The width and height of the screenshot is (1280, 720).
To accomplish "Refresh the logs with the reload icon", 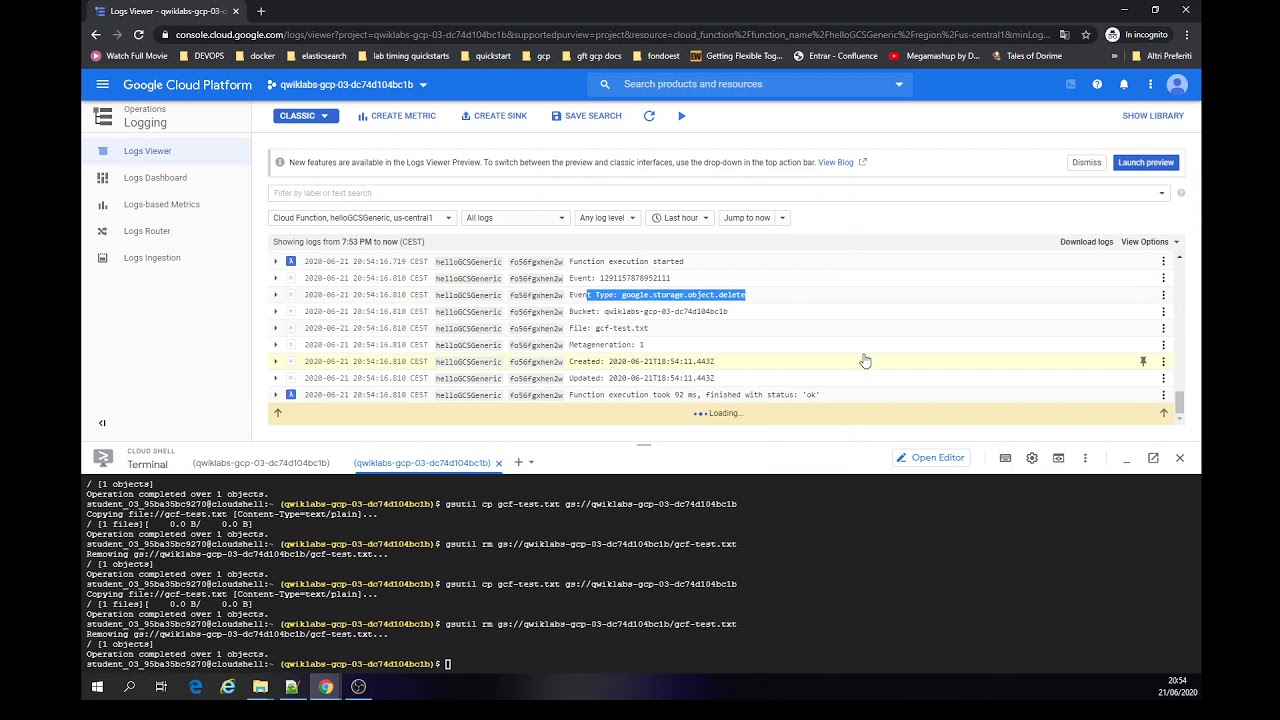I will point(649,116).
